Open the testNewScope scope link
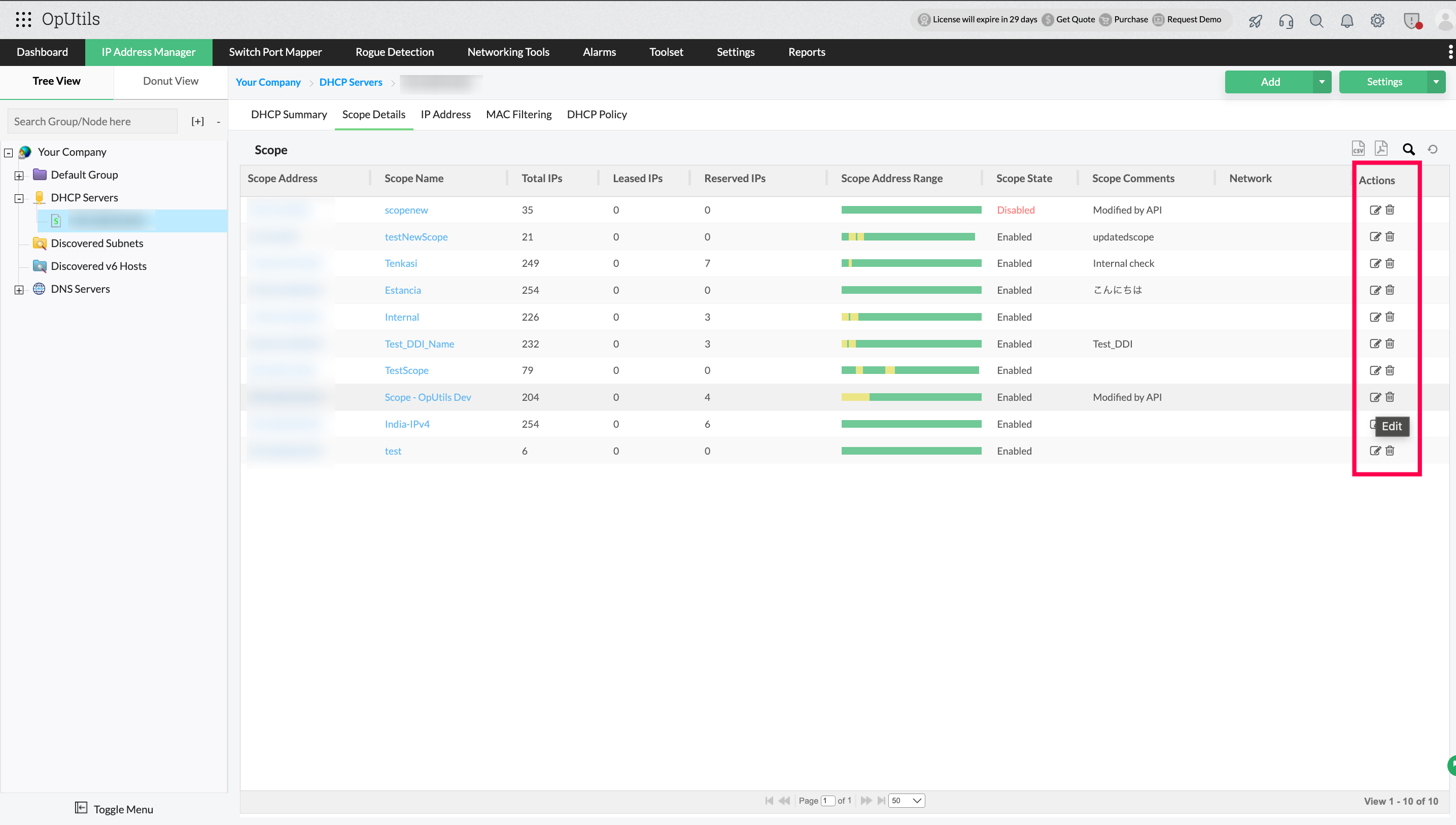 416,237
